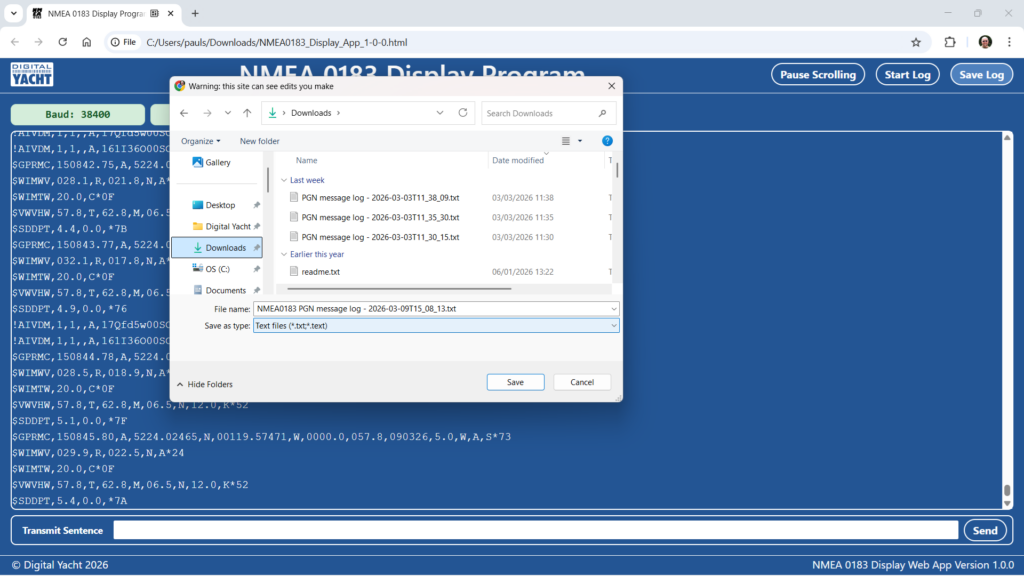
Task: Open the File name history dropdown arrow
Action: pyautogui.click(x=612, y=309)
